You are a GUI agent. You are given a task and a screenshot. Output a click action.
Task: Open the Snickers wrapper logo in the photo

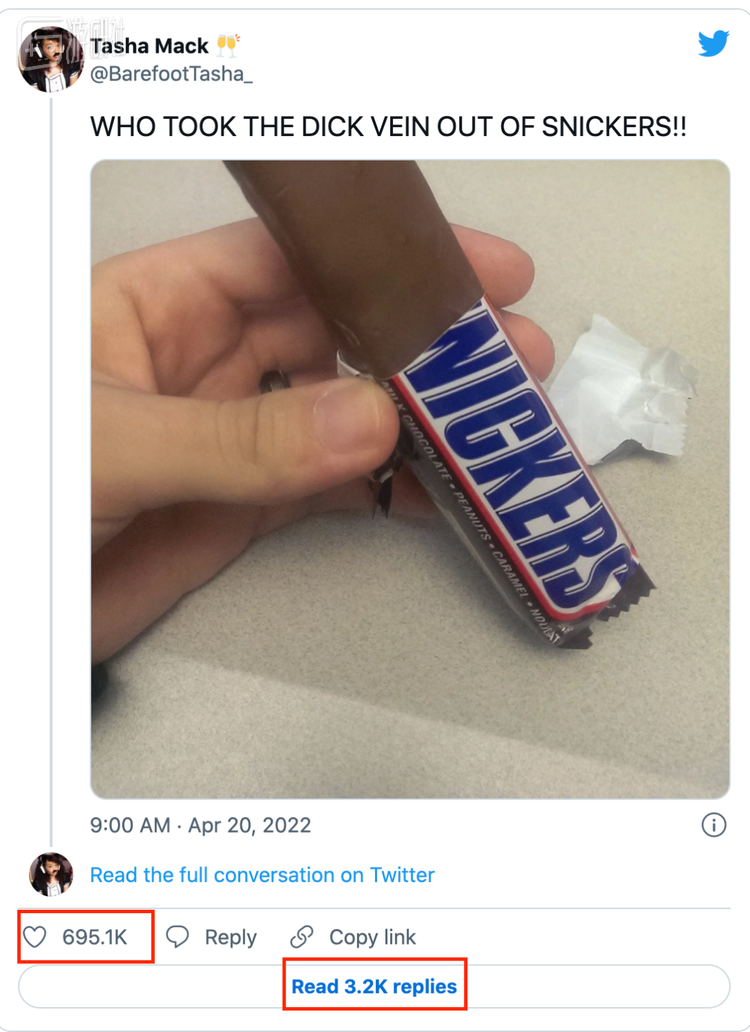pos(520,460)
